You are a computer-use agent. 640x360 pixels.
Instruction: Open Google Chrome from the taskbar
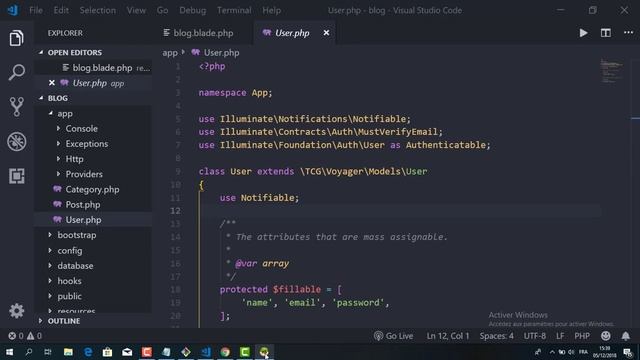[225, 352]
